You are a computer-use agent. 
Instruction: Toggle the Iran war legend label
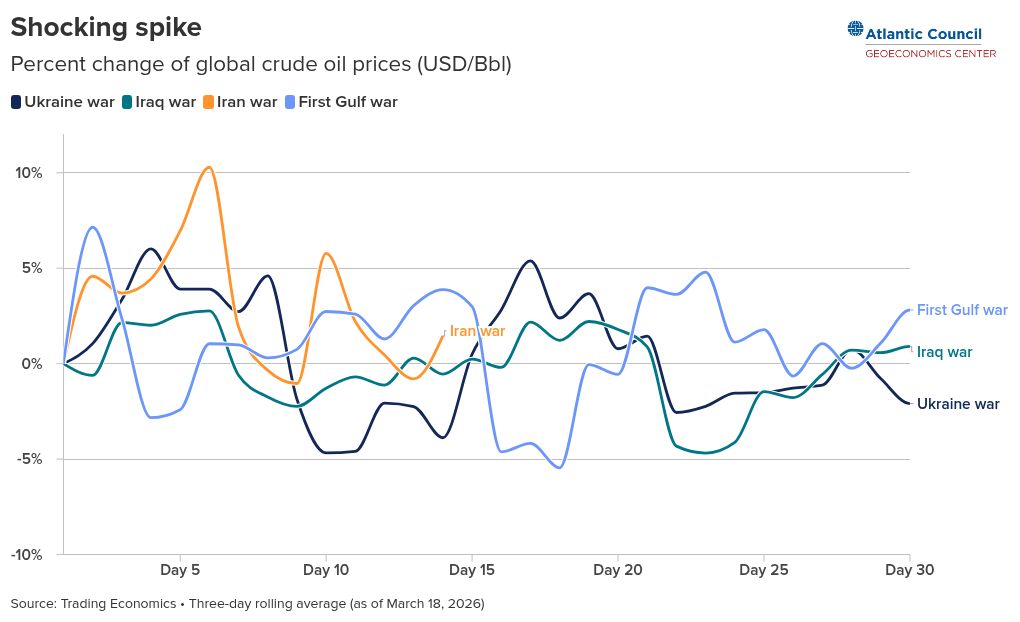247,102
